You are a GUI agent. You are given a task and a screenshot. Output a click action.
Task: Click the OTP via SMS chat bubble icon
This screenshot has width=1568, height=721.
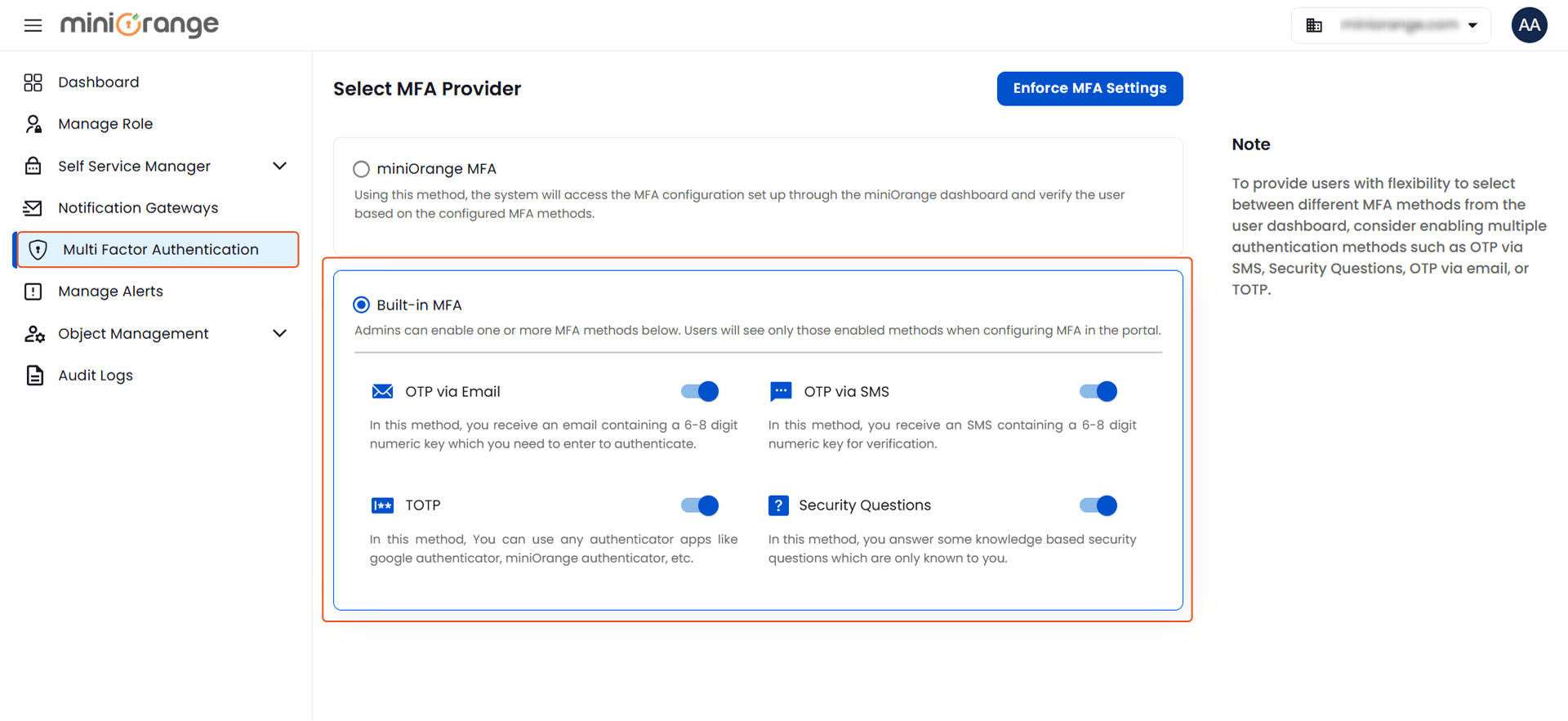coord(781,391)
